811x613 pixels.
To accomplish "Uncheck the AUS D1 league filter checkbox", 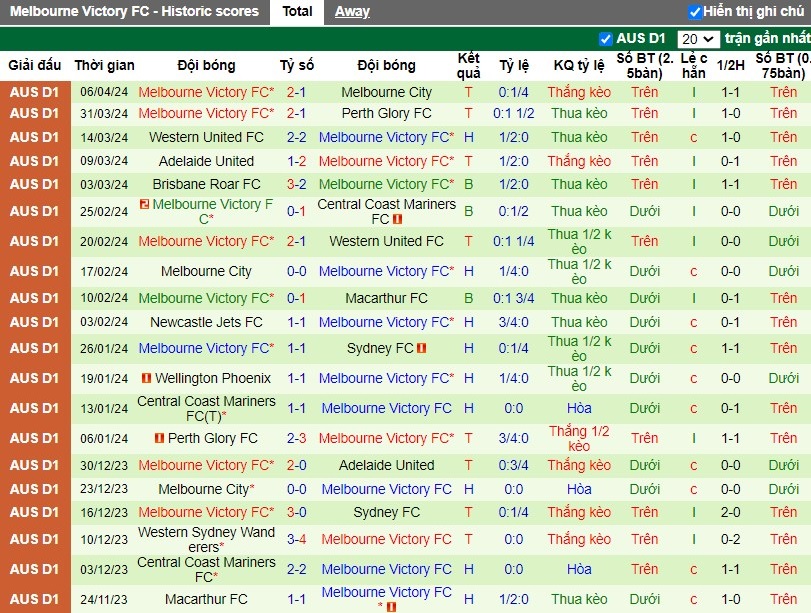I will [x=605, y=39].
